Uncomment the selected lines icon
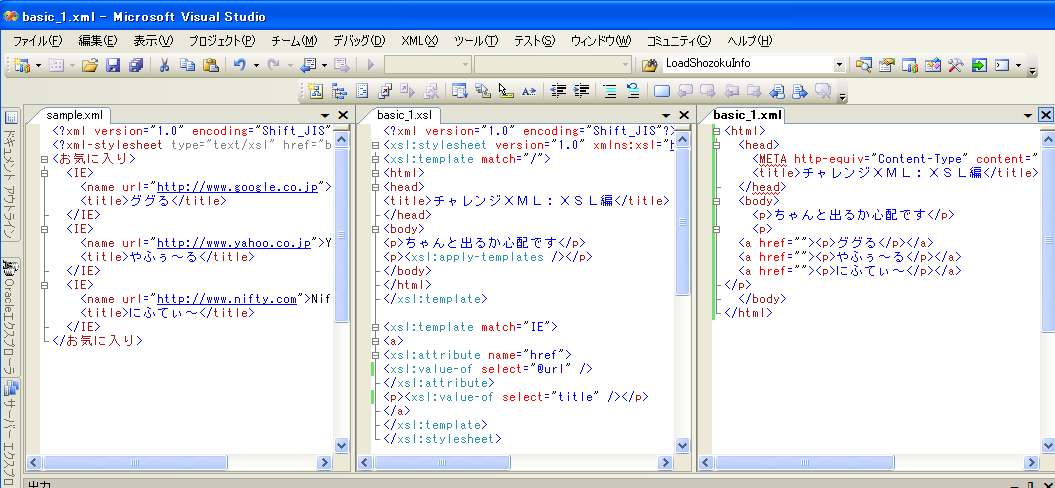Image resolution: width=1055 pixels, height=488 pixels. click(632, 91)
